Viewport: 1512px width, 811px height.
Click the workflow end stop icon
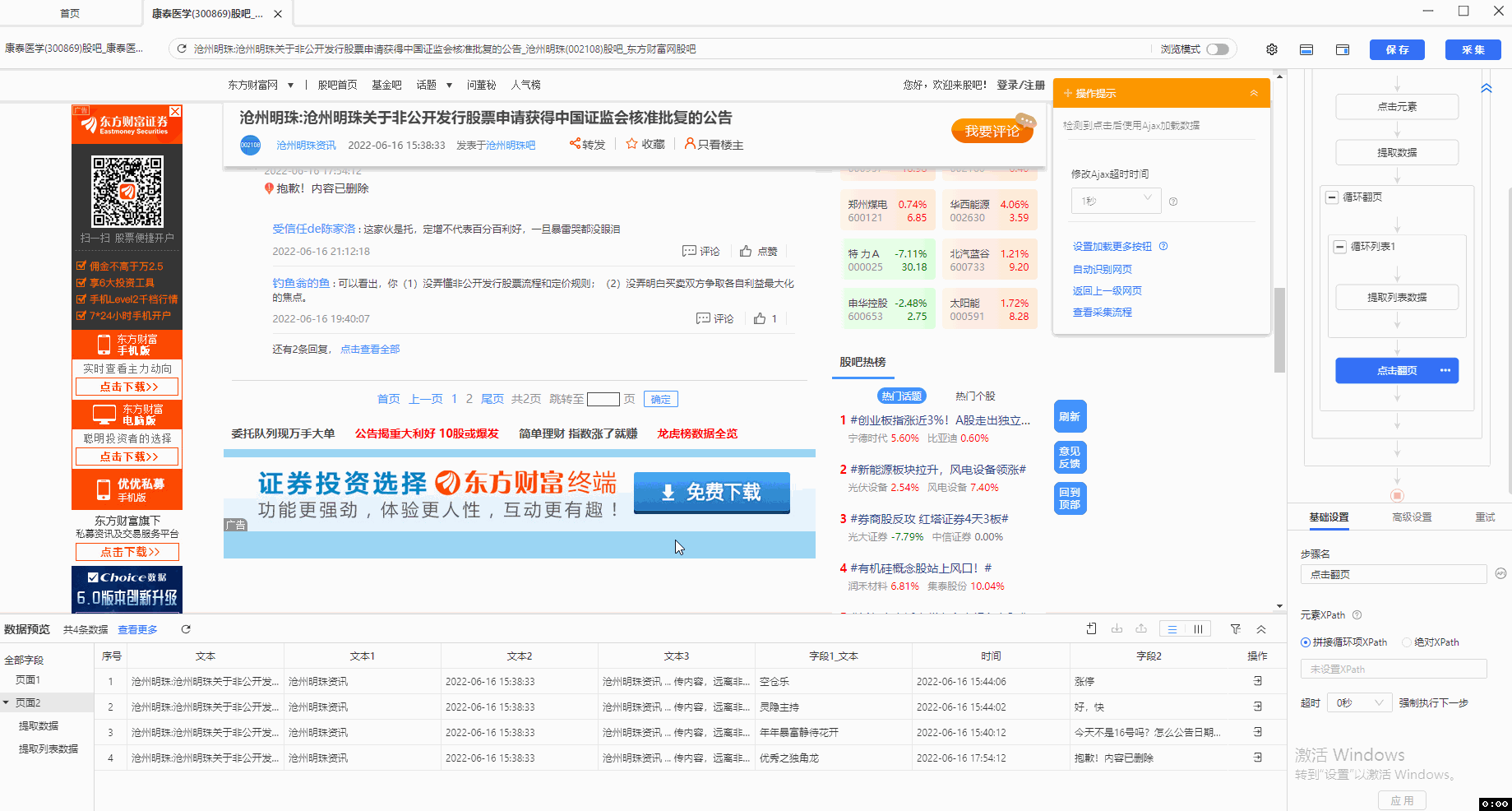pos(1397,495)
